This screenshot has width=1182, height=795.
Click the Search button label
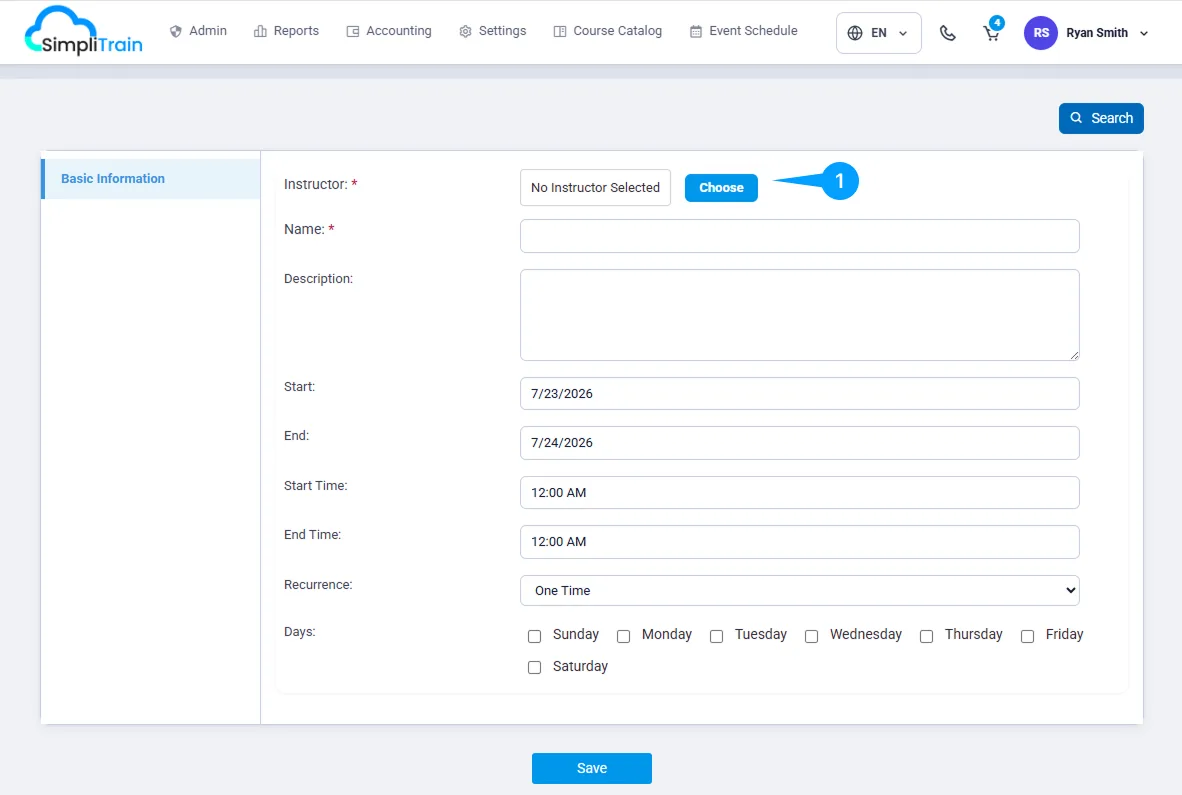tap(1112, 118)
